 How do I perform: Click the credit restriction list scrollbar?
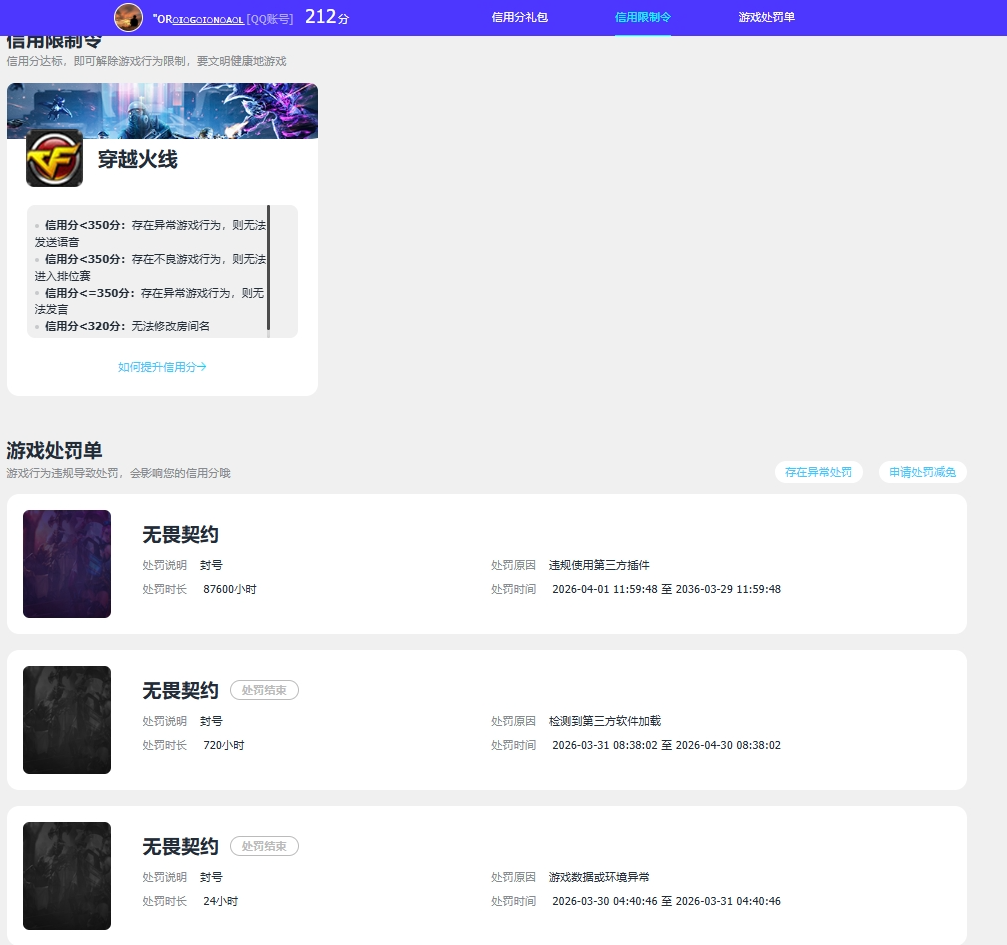pyautogui.click(x=268, y=268)
